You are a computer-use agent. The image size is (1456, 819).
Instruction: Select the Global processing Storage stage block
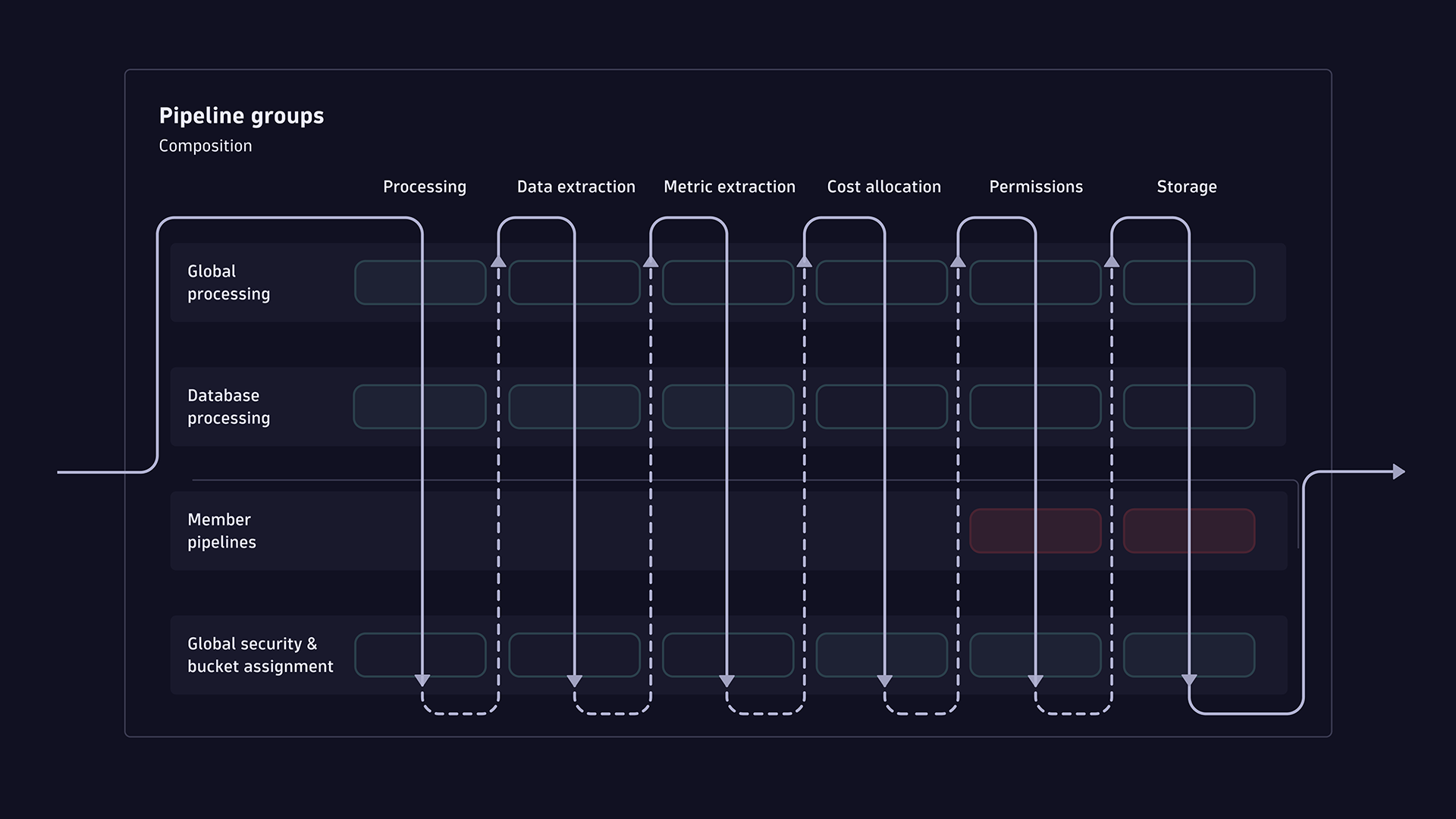1188,281
